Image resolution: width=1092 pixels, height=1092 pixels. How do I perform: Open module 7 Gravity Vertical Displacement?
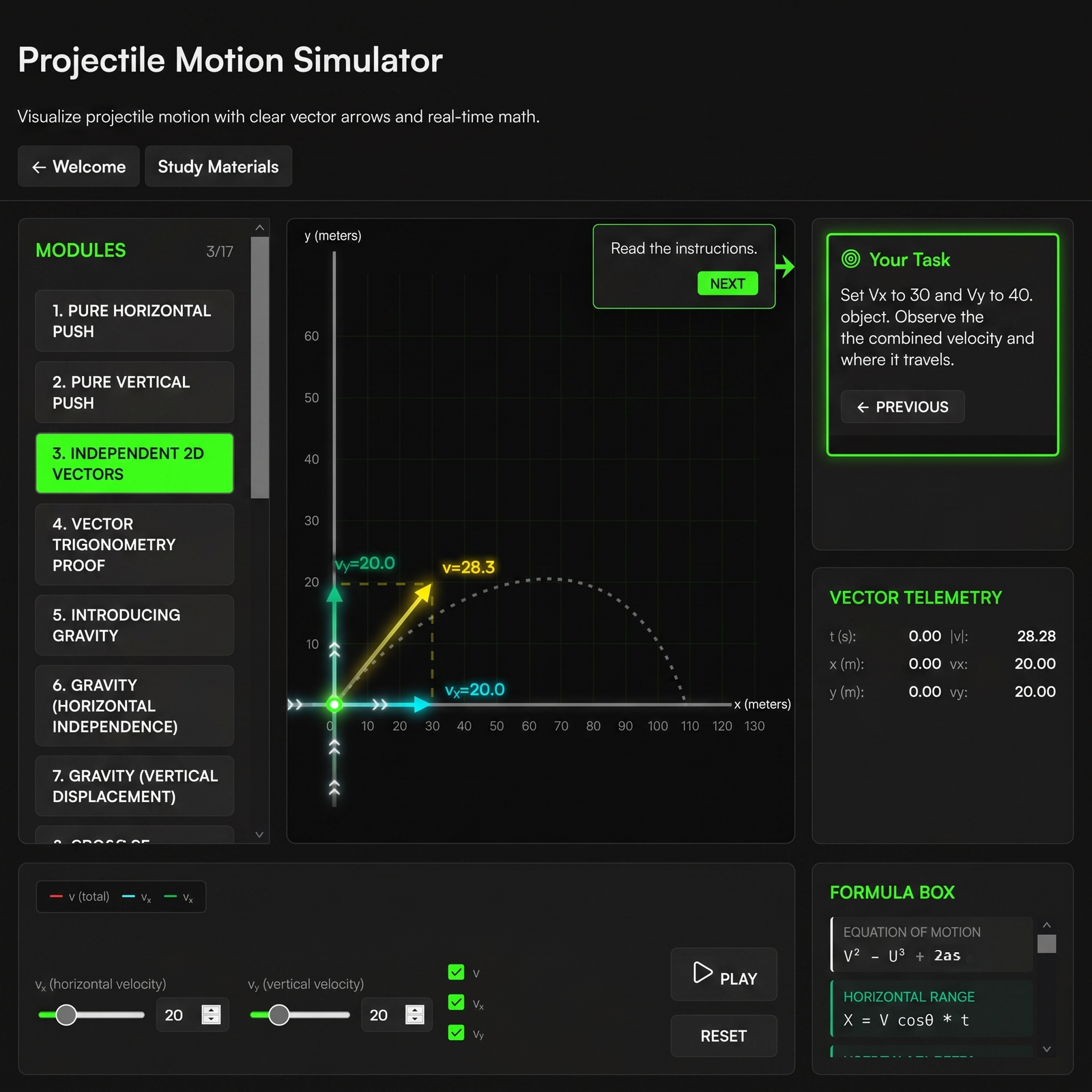134,786
